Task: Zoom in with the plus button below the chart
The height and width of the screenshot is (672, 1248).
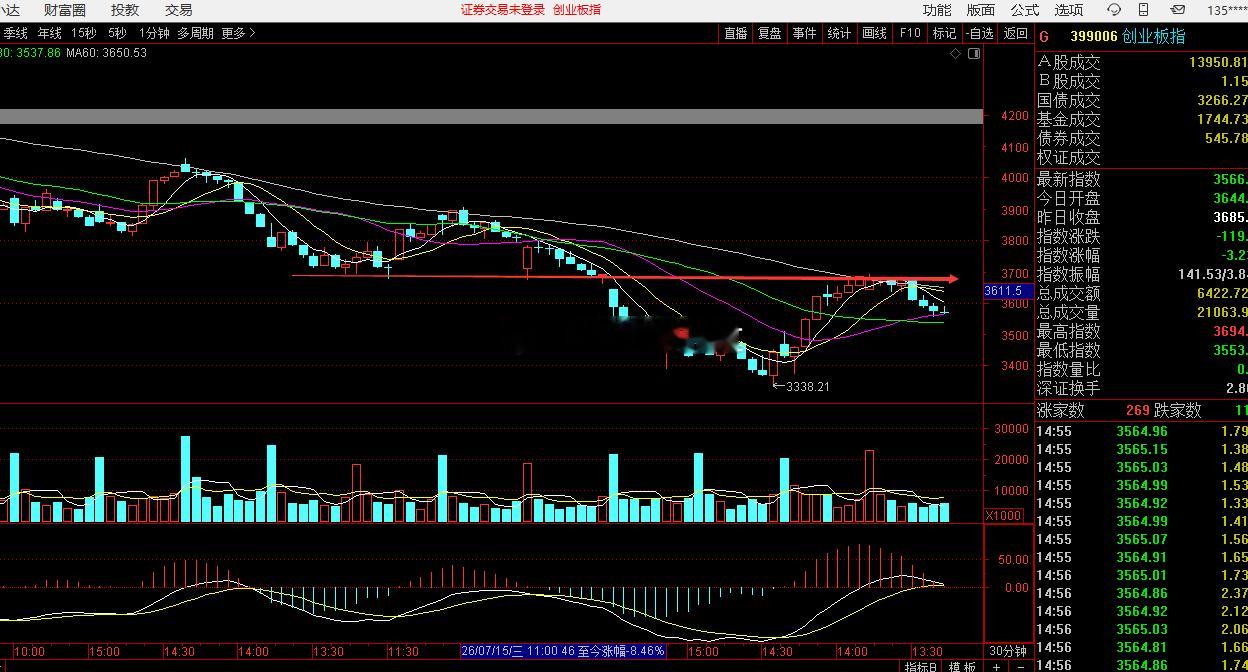Action: coord(996,666)
